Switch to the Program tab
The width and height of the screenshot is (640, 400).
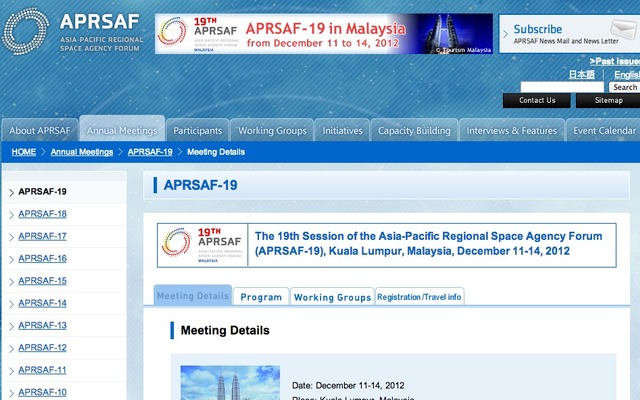click(261, 297)
